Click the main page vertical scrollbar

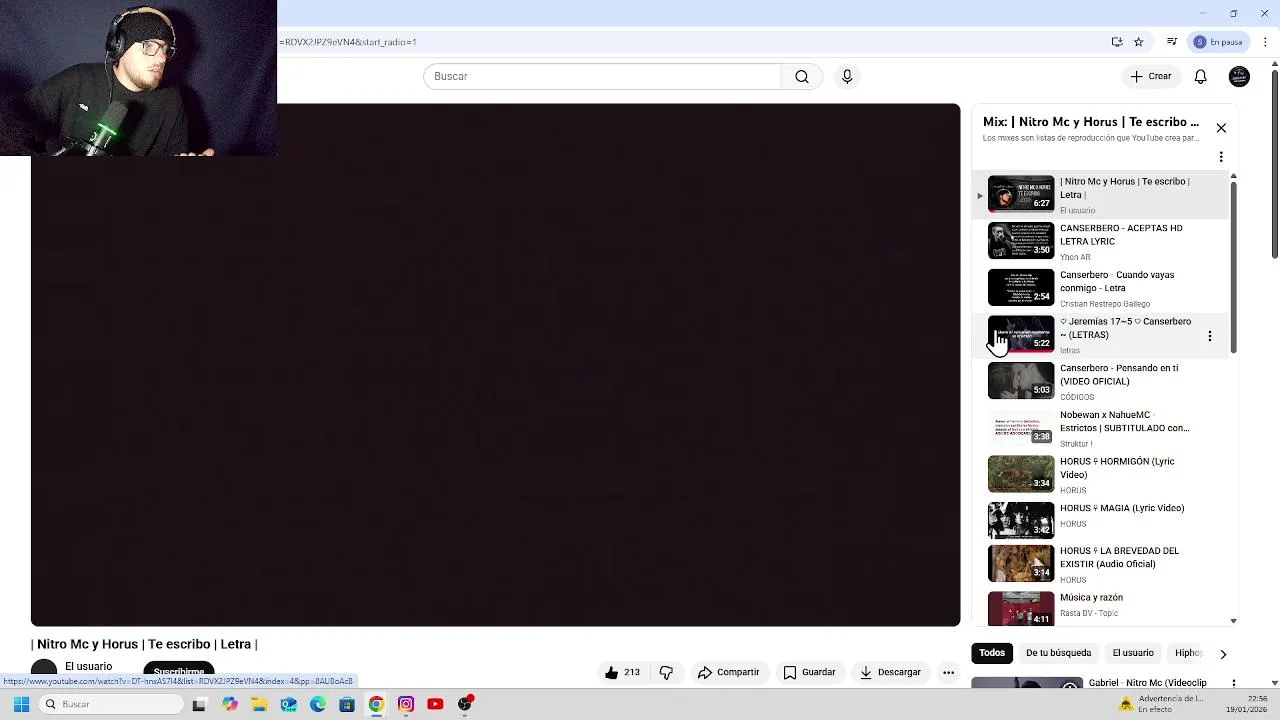coord(1275,165)
